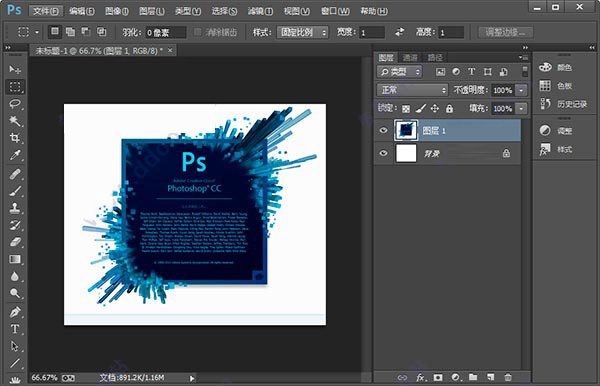Hide layer 图层 1 via eye icon

pos(383,130)
